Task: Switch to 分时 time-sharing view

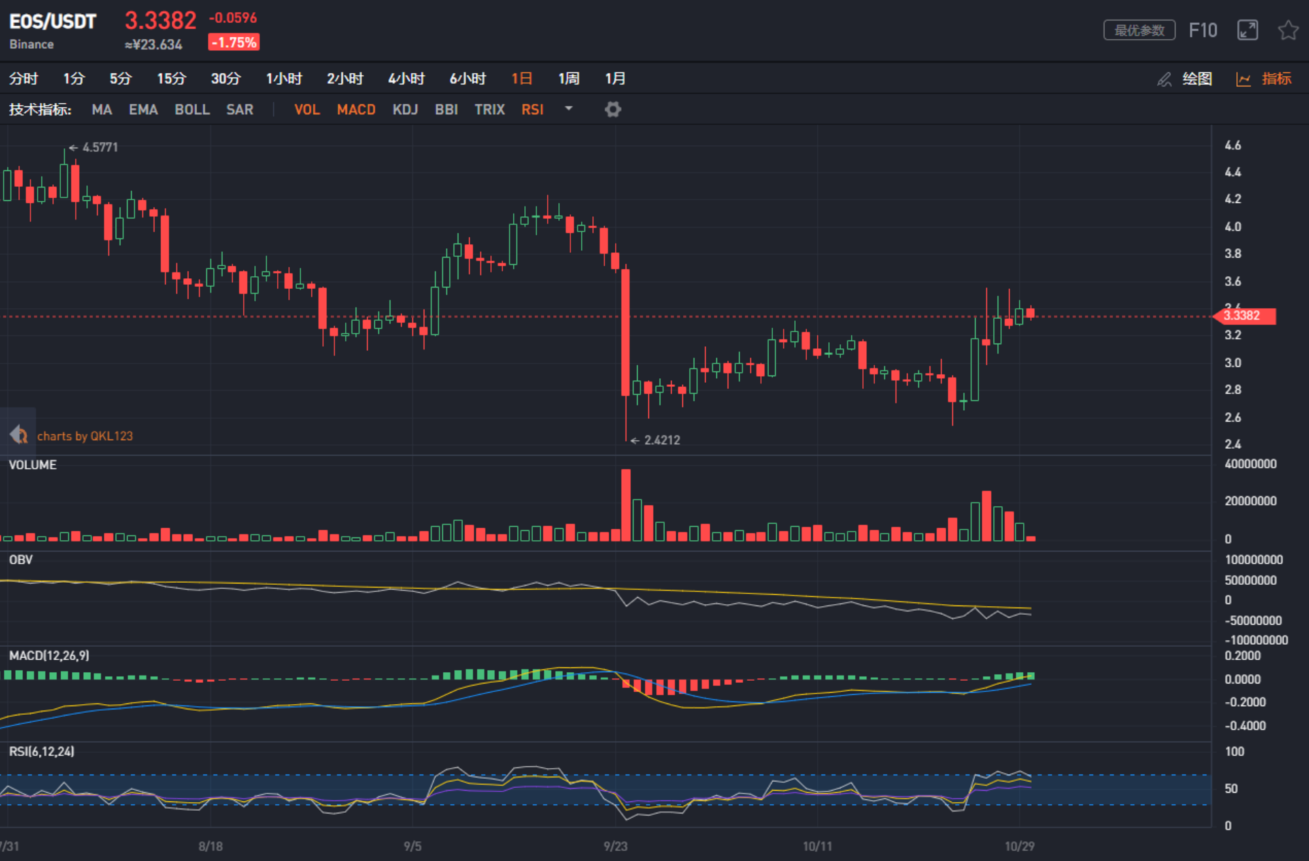Action: click(x=23, y=79)
